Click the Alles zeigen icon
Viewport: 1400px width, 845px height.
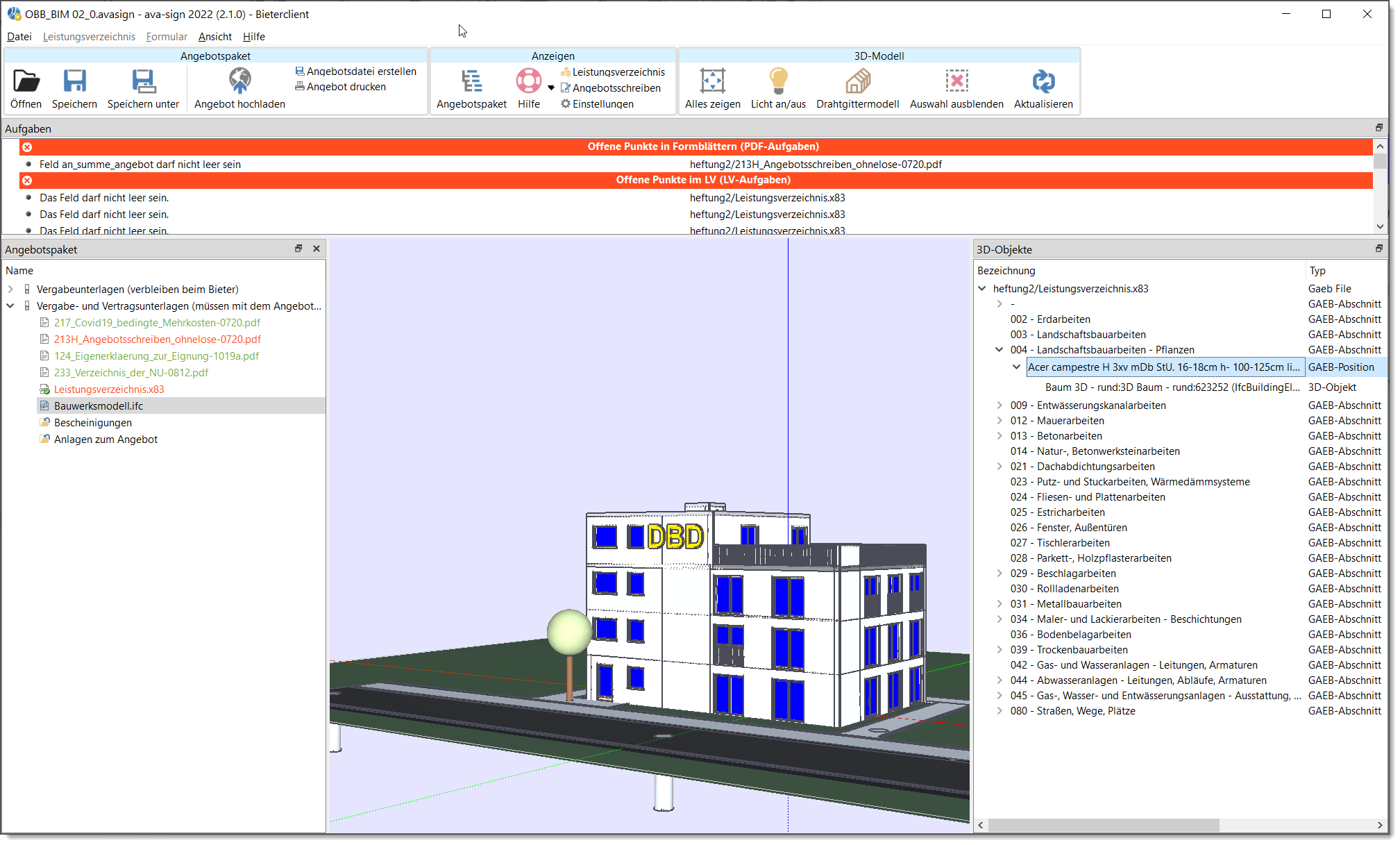pos(712,81)
